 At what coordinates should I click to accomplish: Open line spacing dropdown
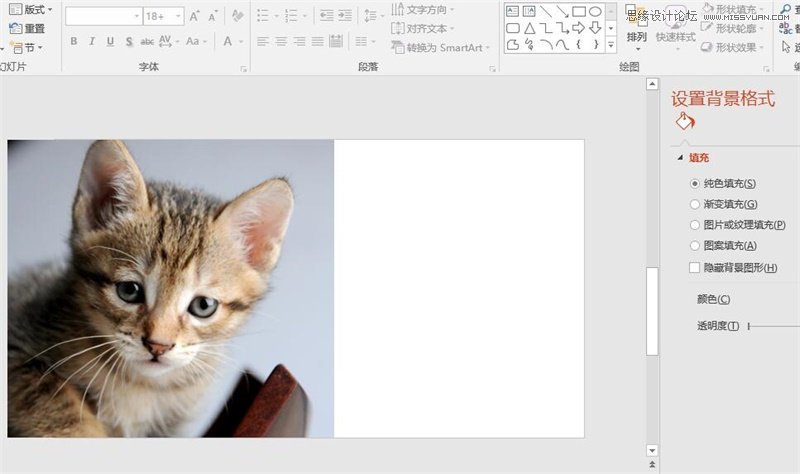374,16
